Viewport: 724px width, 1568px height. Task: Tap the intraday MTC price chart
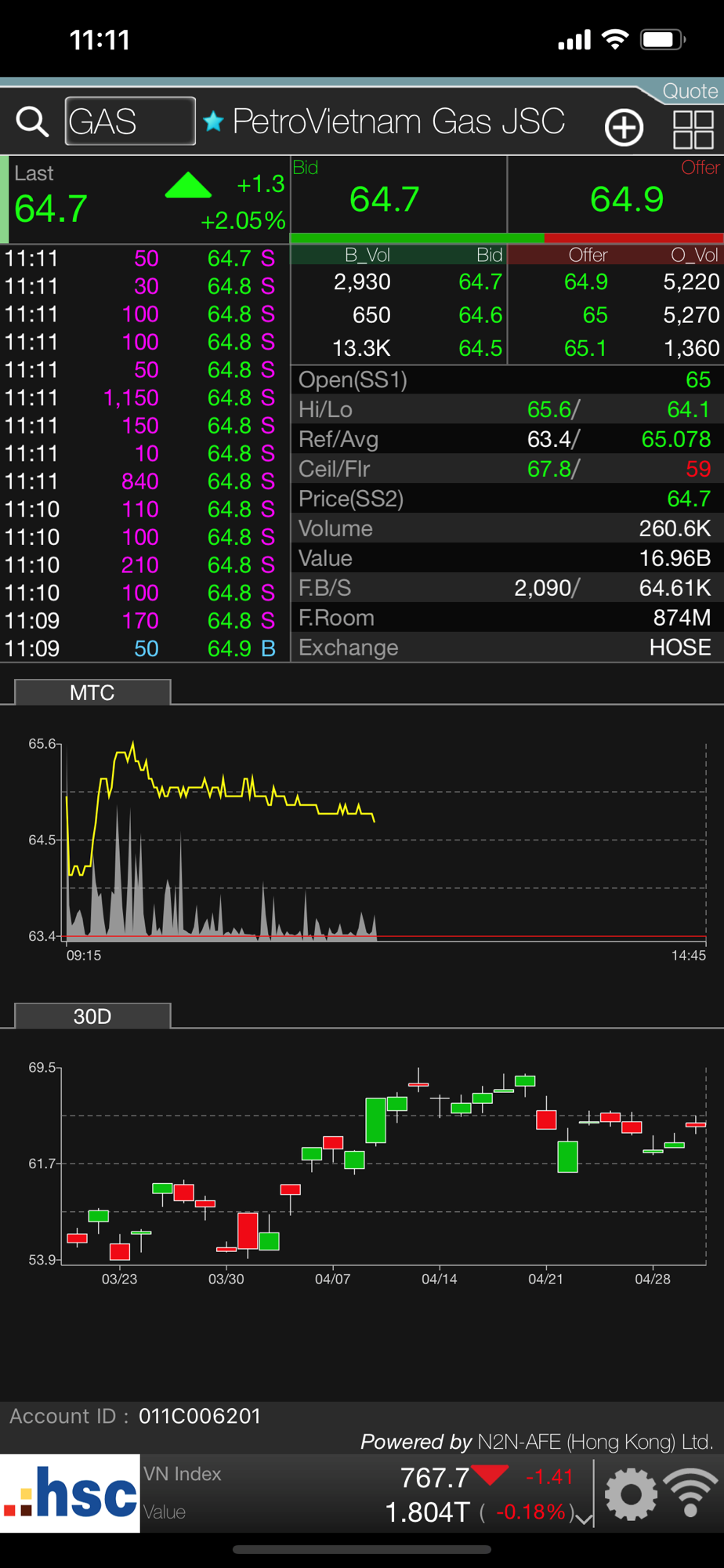[x=384, y=840]
